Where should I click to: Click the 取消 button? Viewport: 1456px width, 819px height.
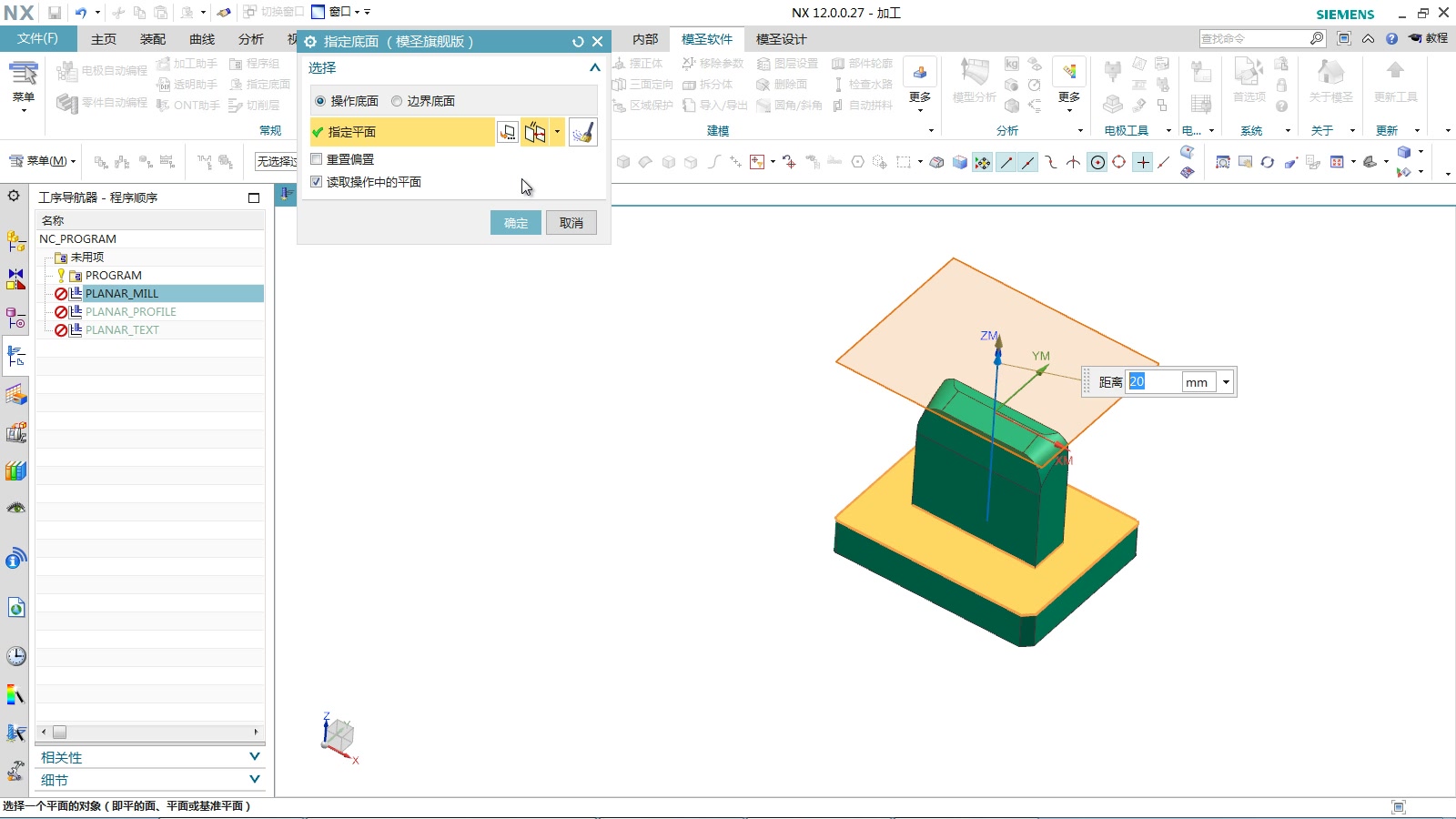571,223
